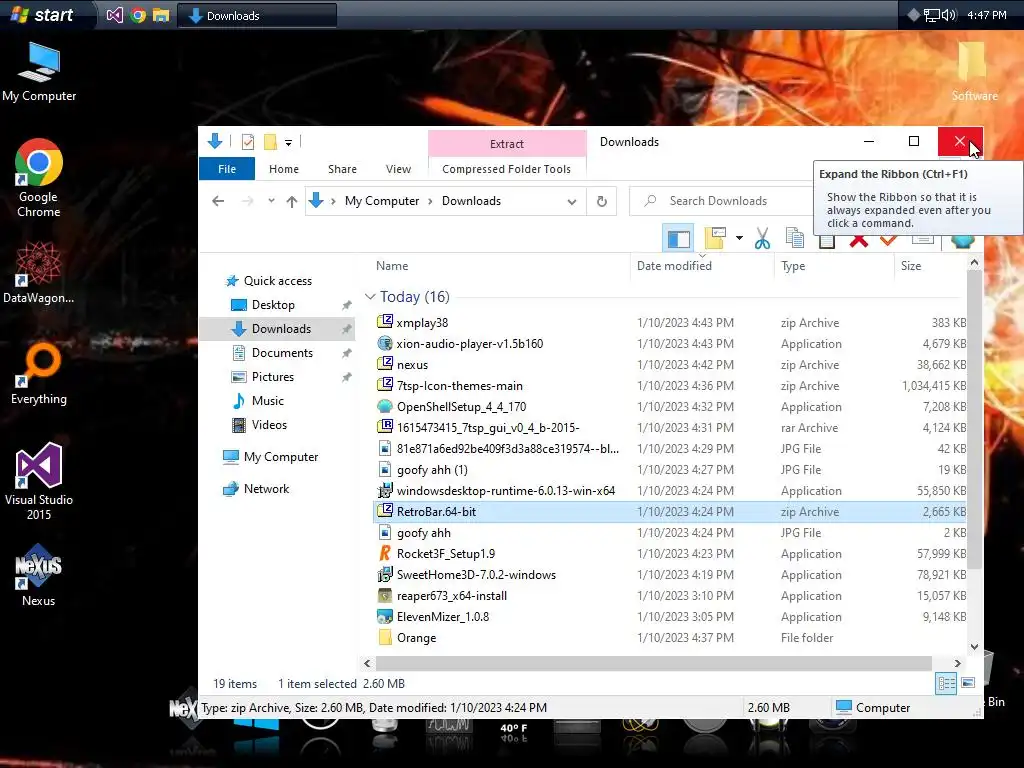Copy with the two-pages toolbar icon

(x=795, y=238)
